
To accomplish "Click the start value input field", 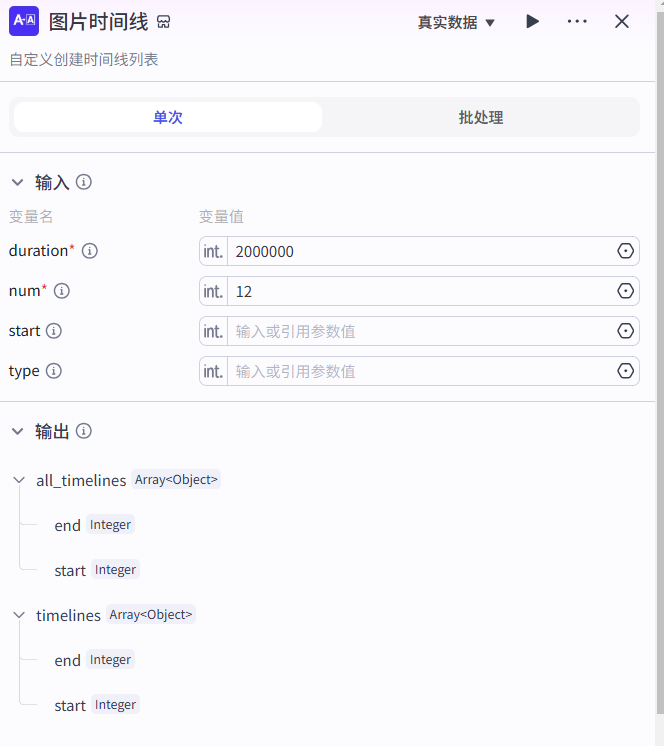I will (420, 331).
